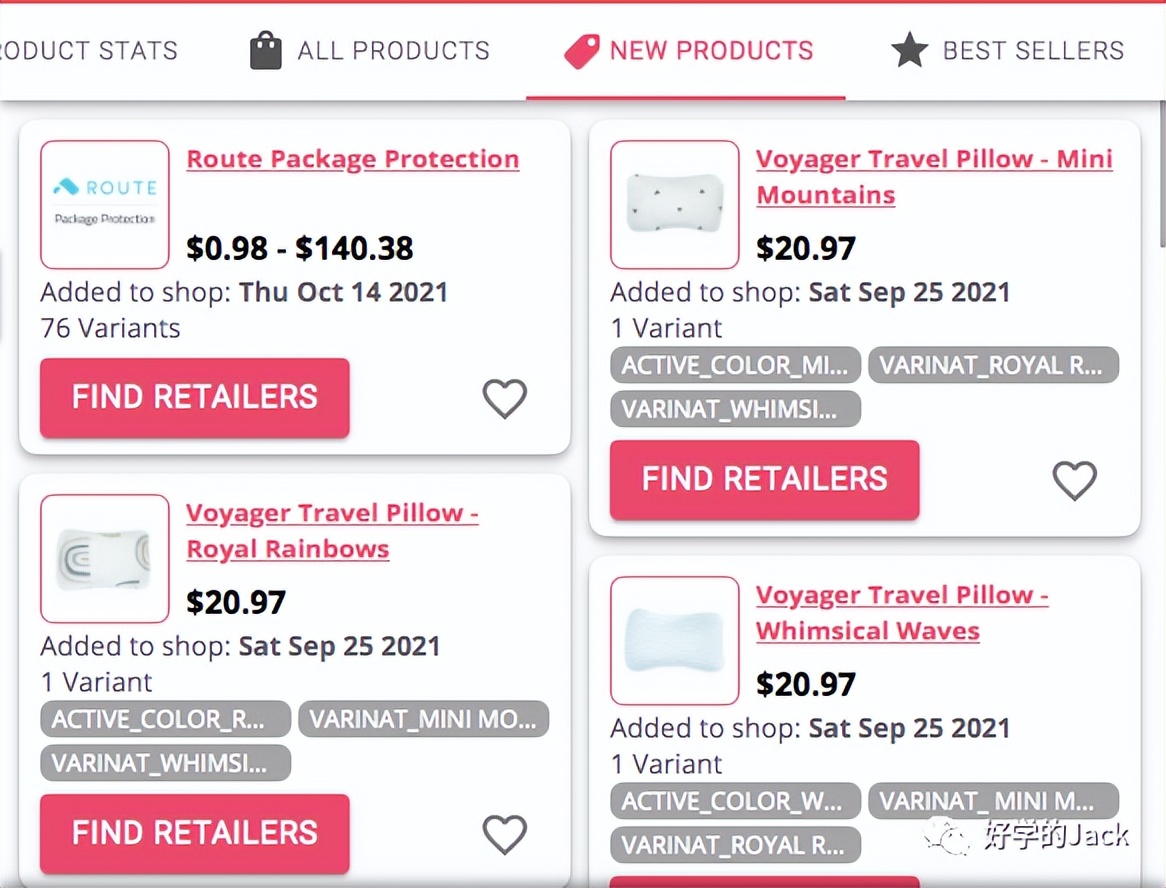Image resolution: width=1166 pixels, height=888 pixels.
Task: Click the price tag icon beside New Products
Action: point(581,50)
